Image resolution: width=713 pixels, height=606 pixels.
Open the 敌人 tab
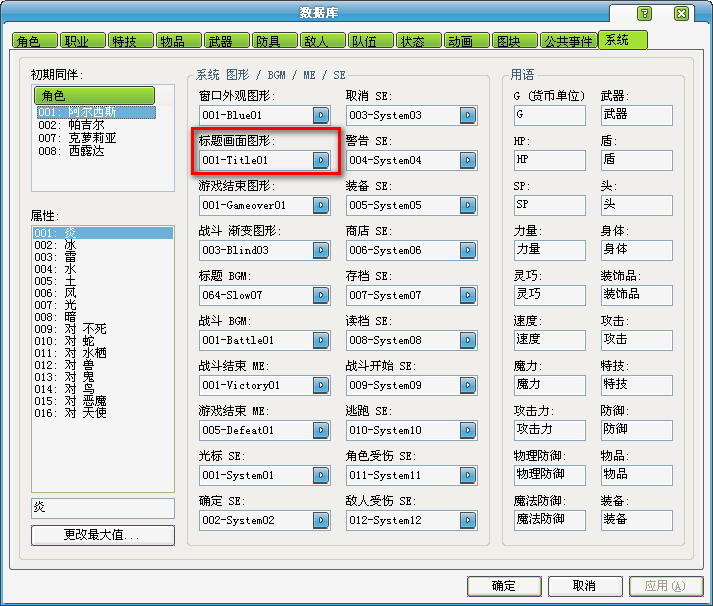pyautogui.click(x=323, y=41)
